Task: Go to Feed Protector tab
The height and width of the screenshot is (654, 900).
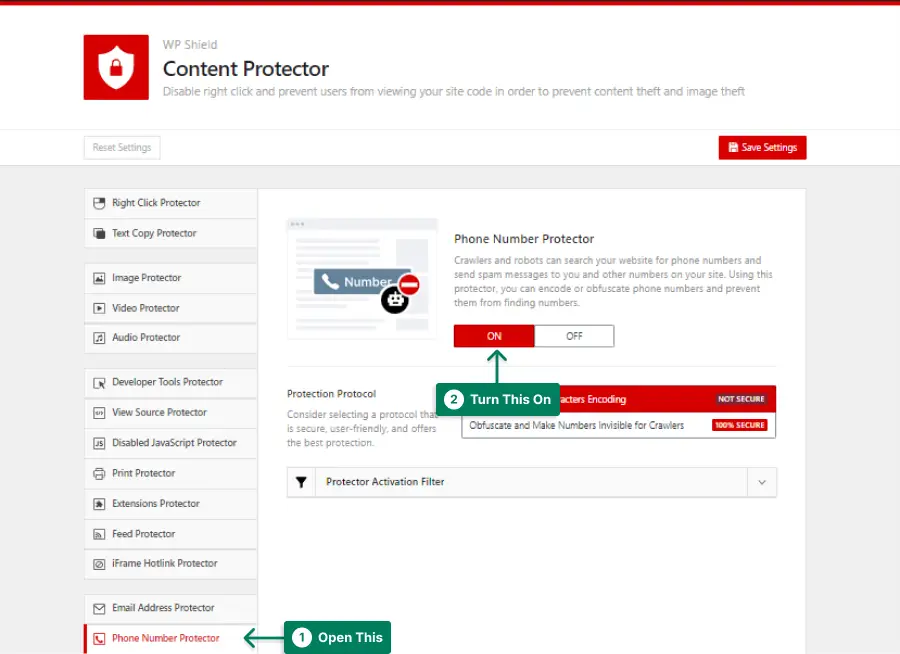Action: pos(170,534)
